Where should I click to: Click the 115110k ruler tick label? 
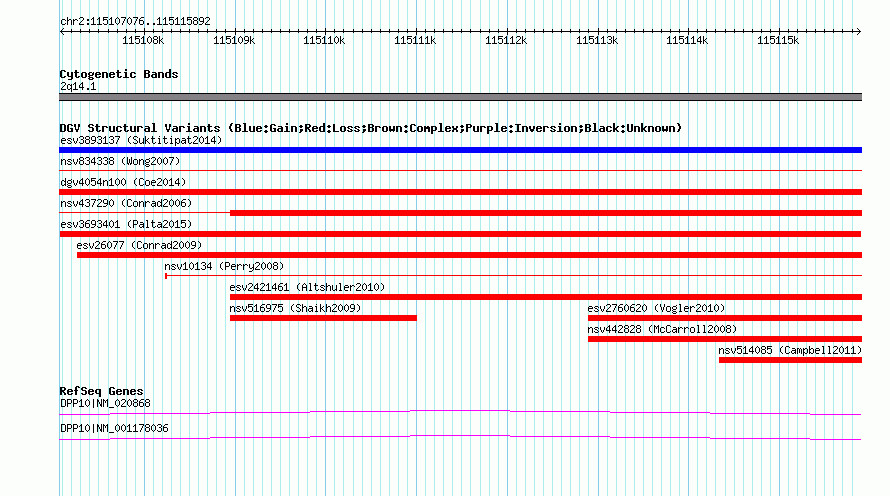(324, 40)
